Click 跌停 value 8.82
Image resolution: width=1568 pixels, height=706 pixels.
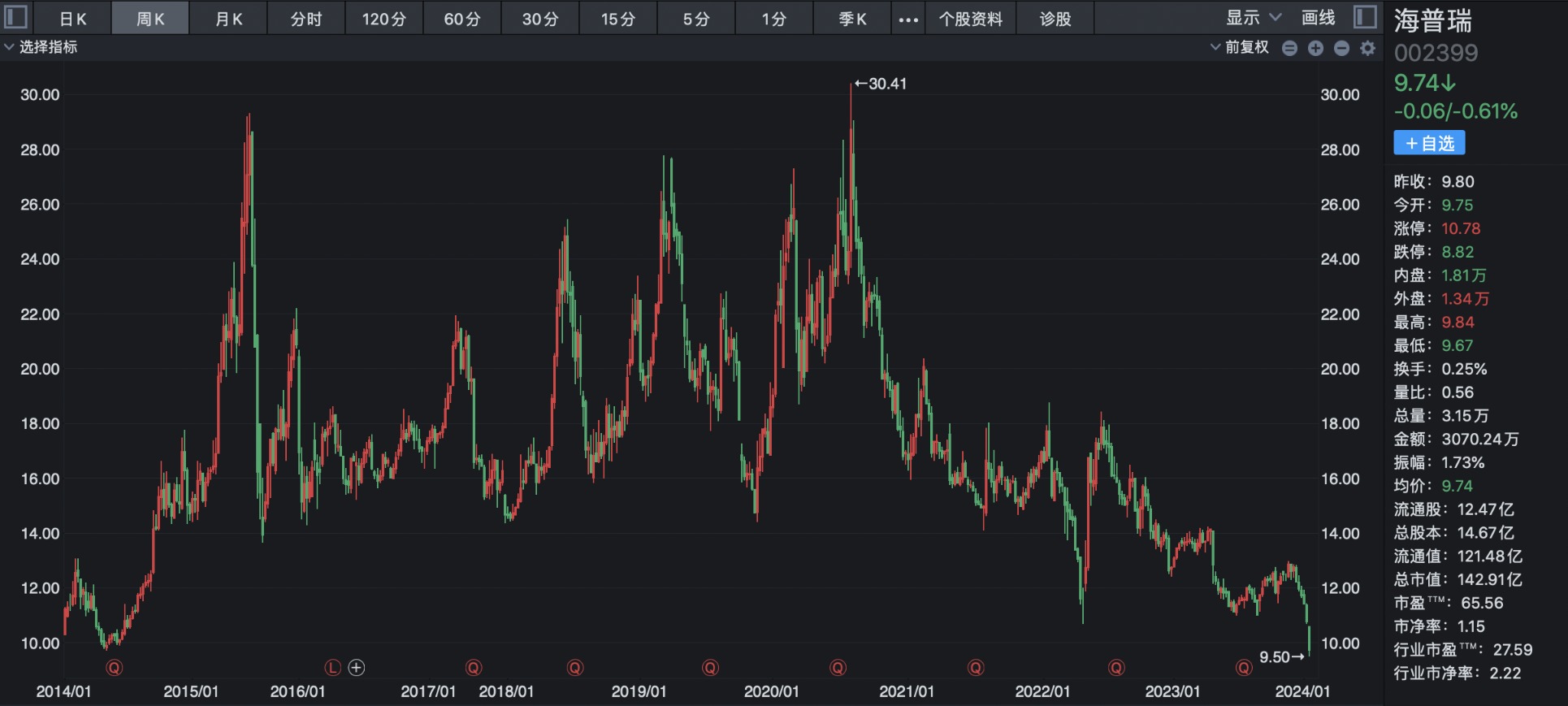pyautogui.click(x=1458, y=253)
